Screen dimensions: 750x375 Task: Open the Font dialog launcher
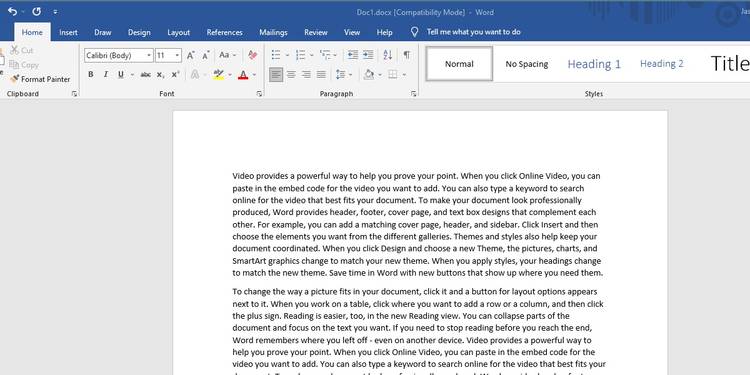(x=259, y=94)
